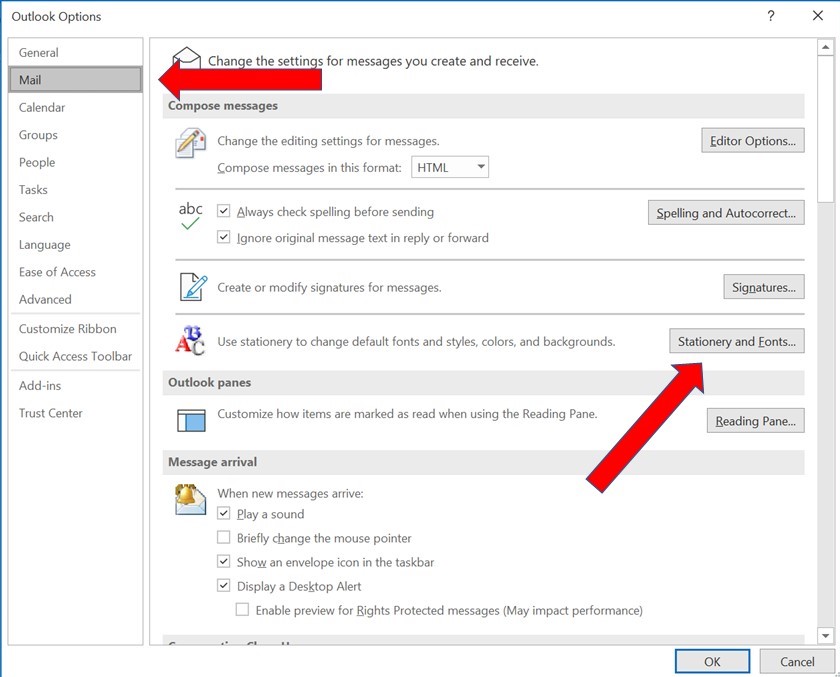This screenshot has height=677, width=840.
Task: Click the scrollbar up arrow
Action: (826, 47)
